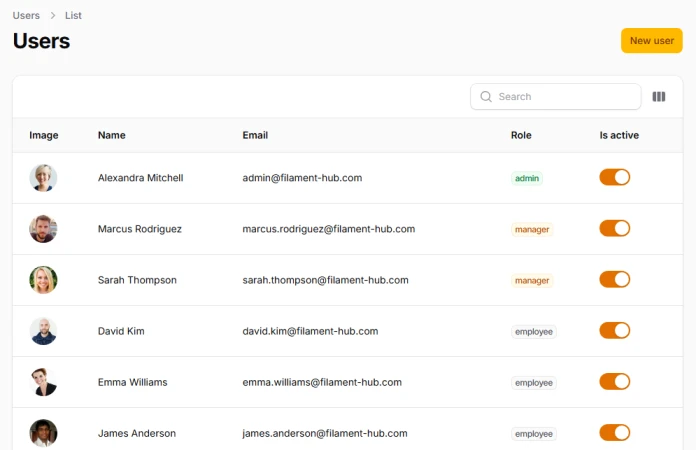Switch off David Kim's active toggle
Viewport: 696px width, 450px height.
614,330
